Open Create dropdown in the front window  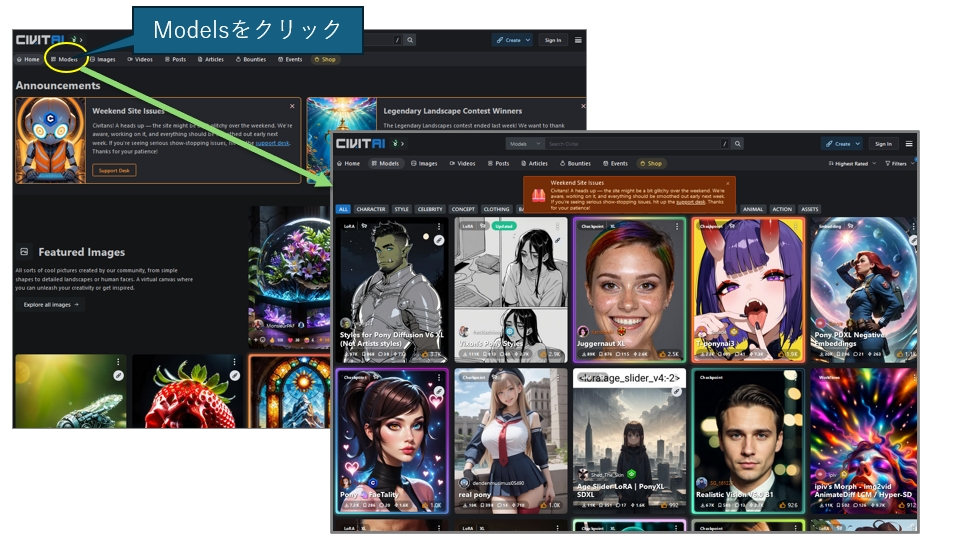[x=842, y=144]
